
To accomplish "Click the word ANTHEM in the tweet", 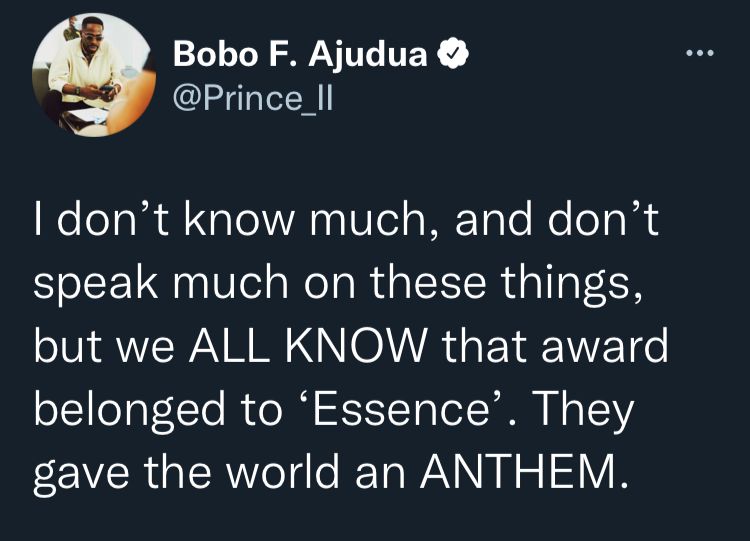I will coord(523,471).
